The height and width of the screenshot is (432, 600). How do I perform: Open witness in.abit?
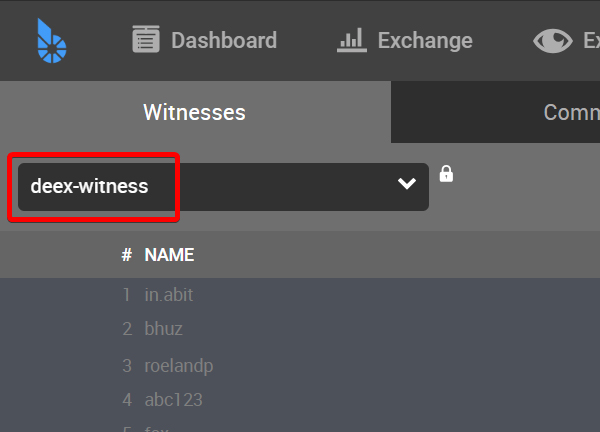click(168, 294)
